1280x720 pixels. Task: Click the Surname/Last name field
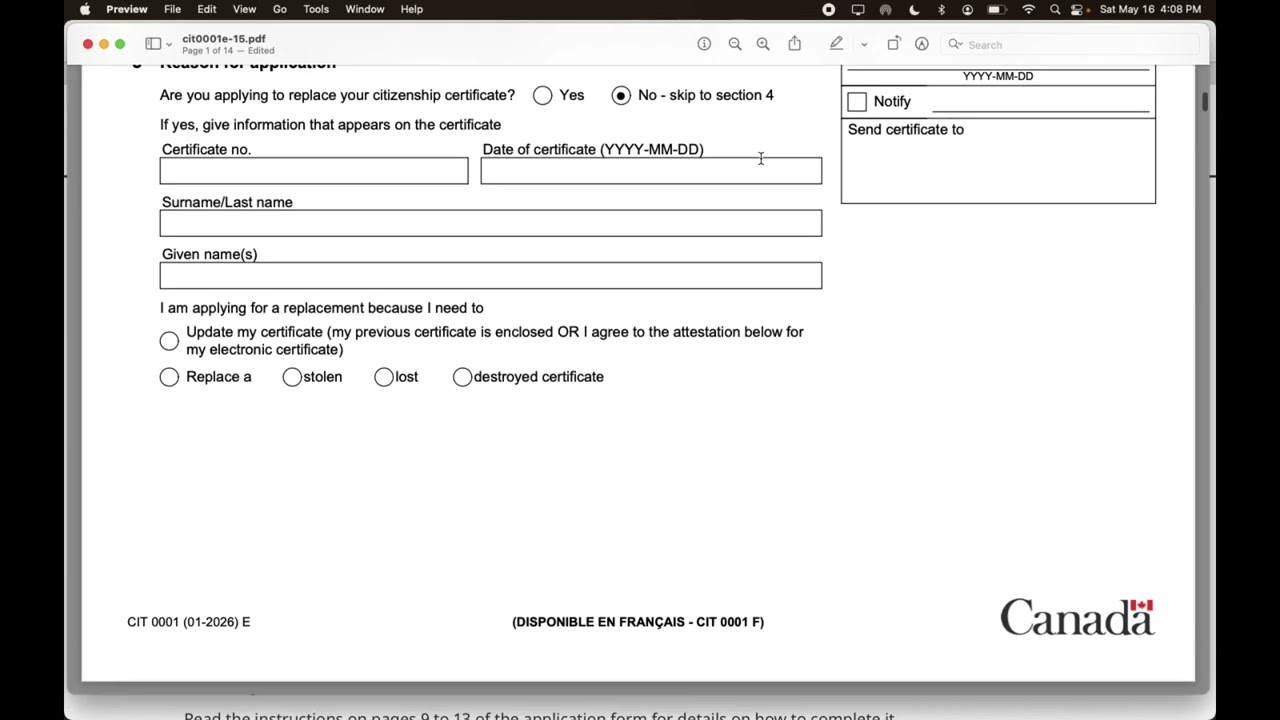point(491,223)
